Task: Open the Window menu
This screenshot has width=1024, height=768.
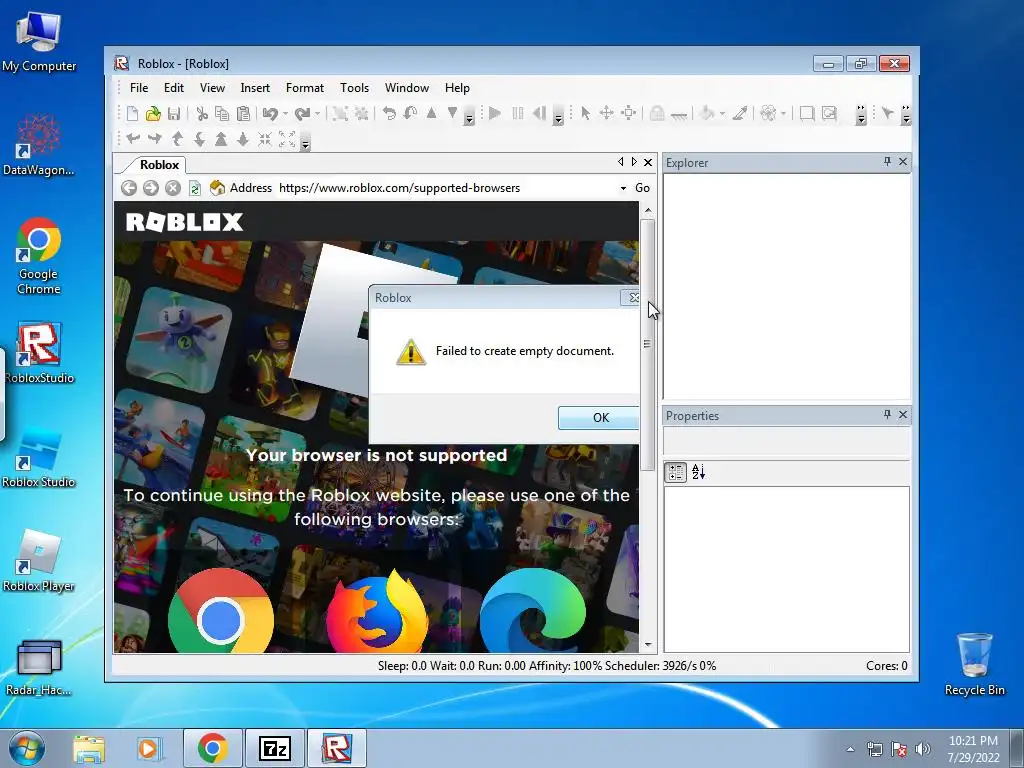Action: 407,88
